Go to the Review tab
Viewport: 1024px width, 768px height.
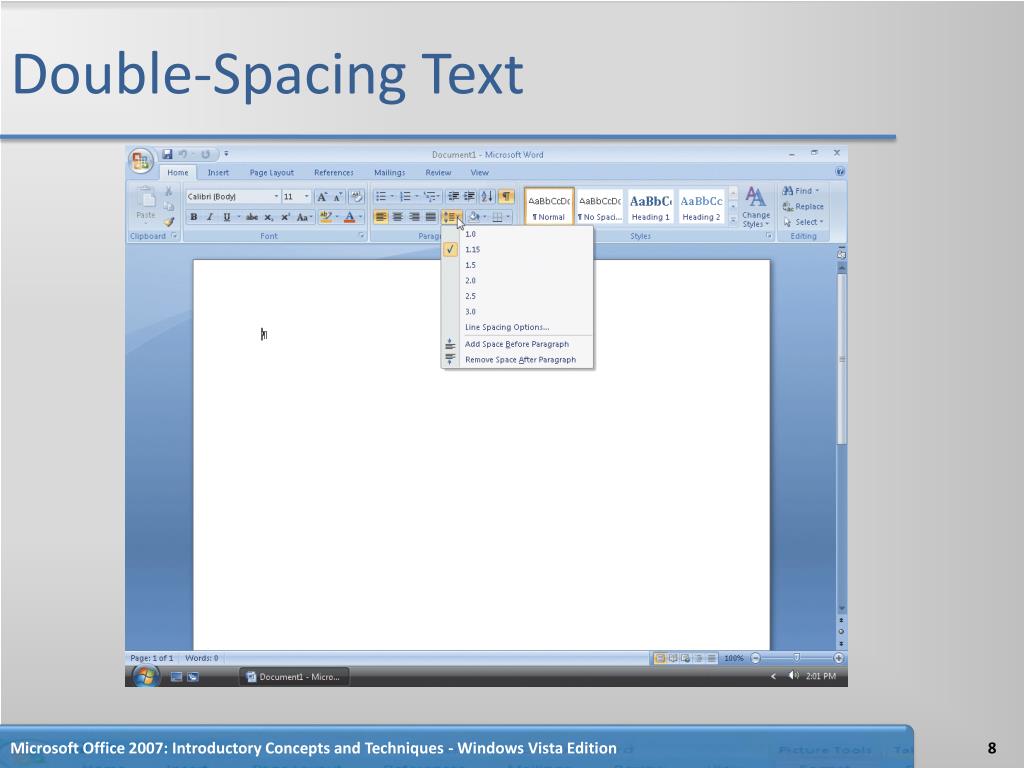click(x=438, y=172)
